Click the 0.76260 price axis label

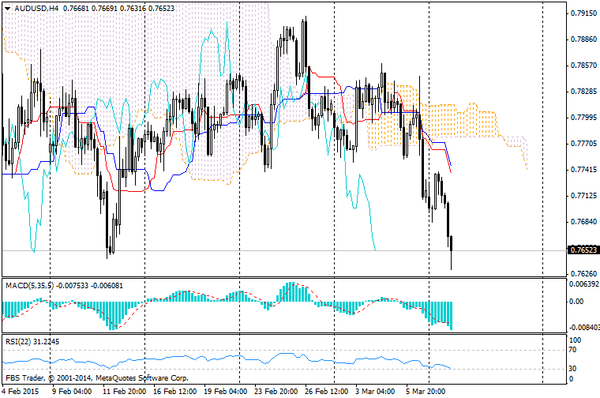(x=584, y=274)
